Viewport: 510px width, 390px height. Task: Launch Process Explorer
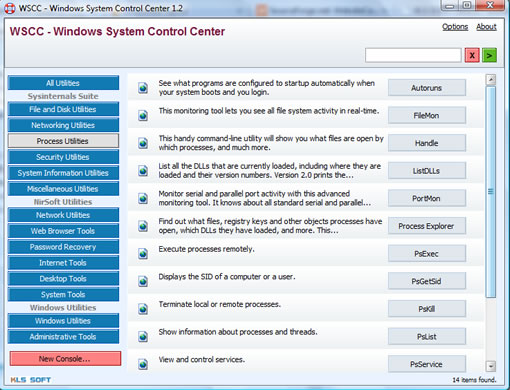click(x=426, y=226)
